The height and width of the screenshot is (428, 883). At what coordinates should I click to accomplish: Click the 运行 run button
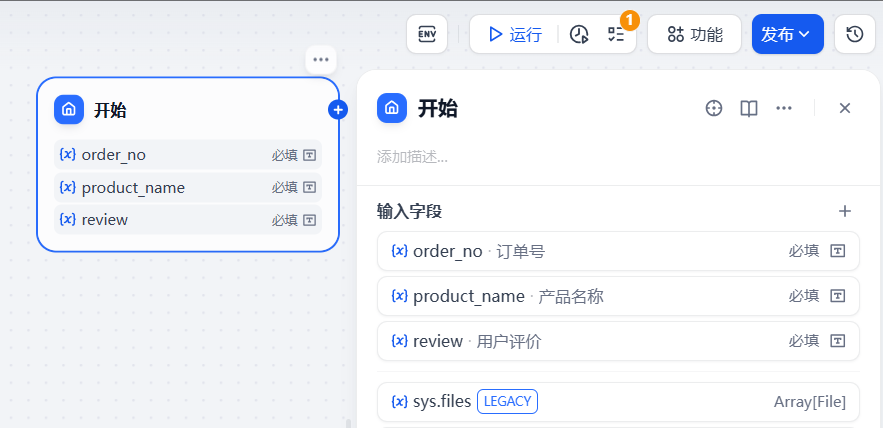click(515, 34)
